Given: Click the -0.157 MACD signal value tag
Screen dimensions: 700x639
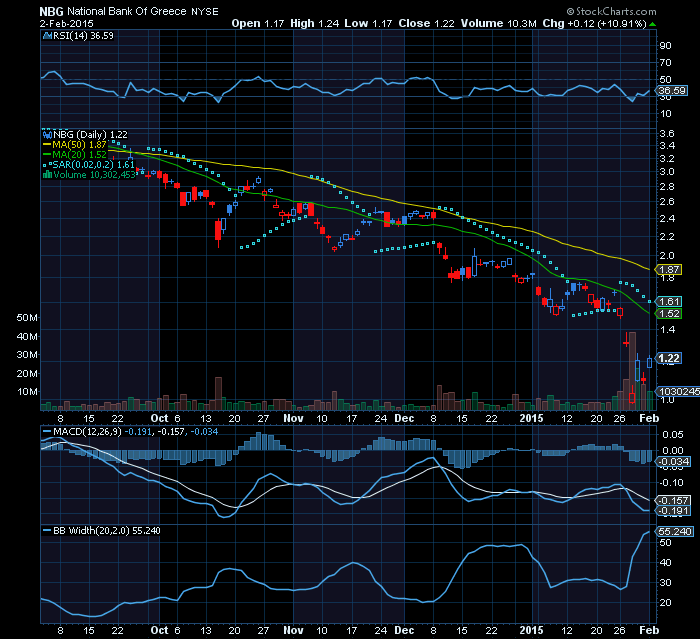Looking at the screenshot, I should pyautogui.click(x=672, y=501).
